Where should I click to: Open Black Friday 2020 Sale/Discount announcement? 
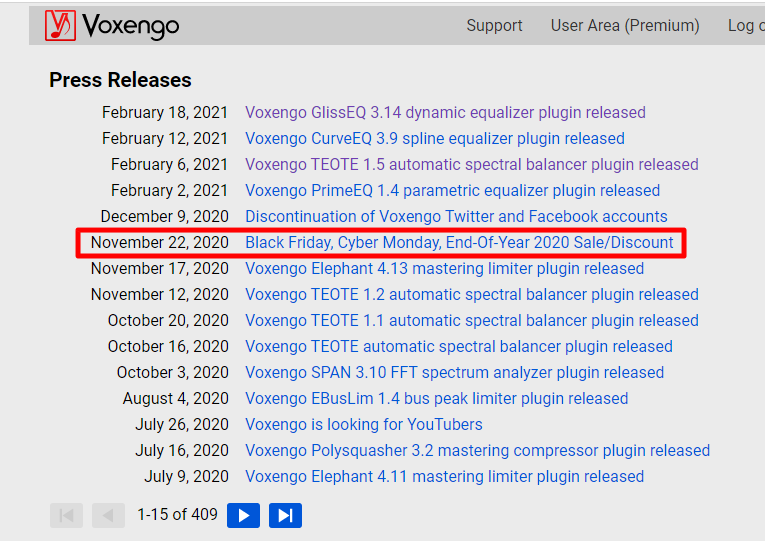tap(459, 243)
